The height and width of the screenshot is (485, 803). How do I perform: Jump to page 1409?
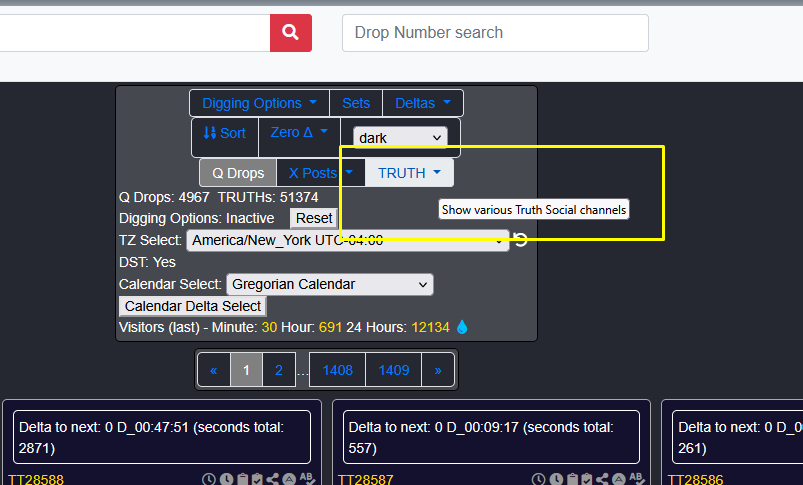[x=394, y=370]
